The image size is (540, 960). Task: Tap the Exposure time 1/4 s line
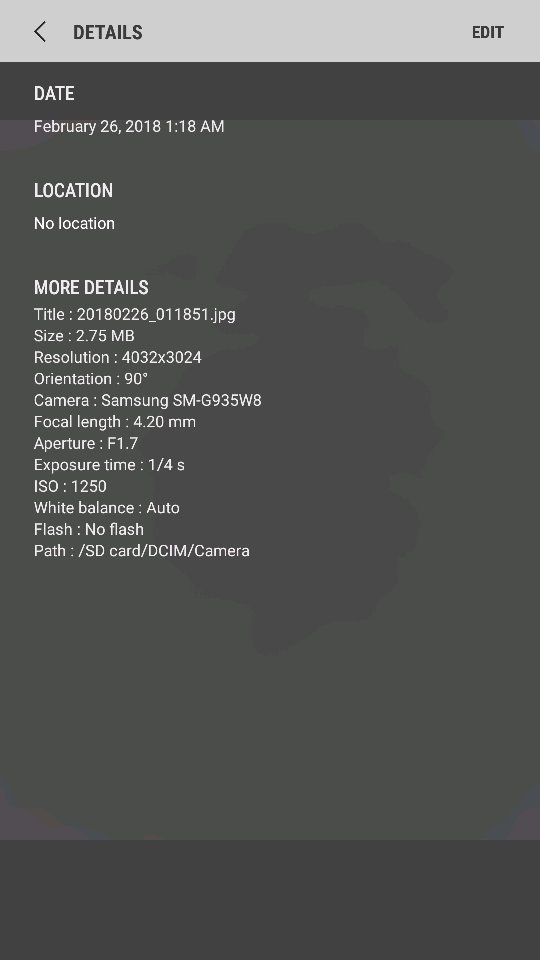(109, 464)
